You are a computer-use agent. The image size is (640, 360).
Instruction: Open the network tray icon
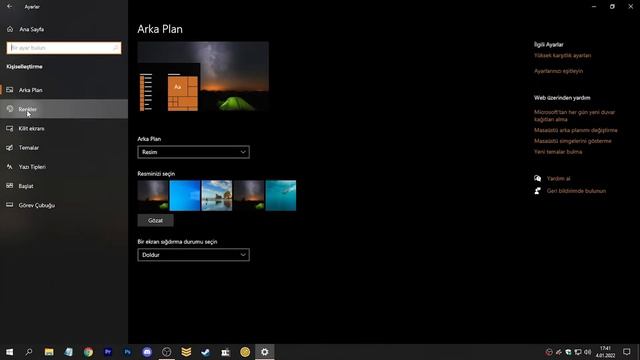[578, 352]
